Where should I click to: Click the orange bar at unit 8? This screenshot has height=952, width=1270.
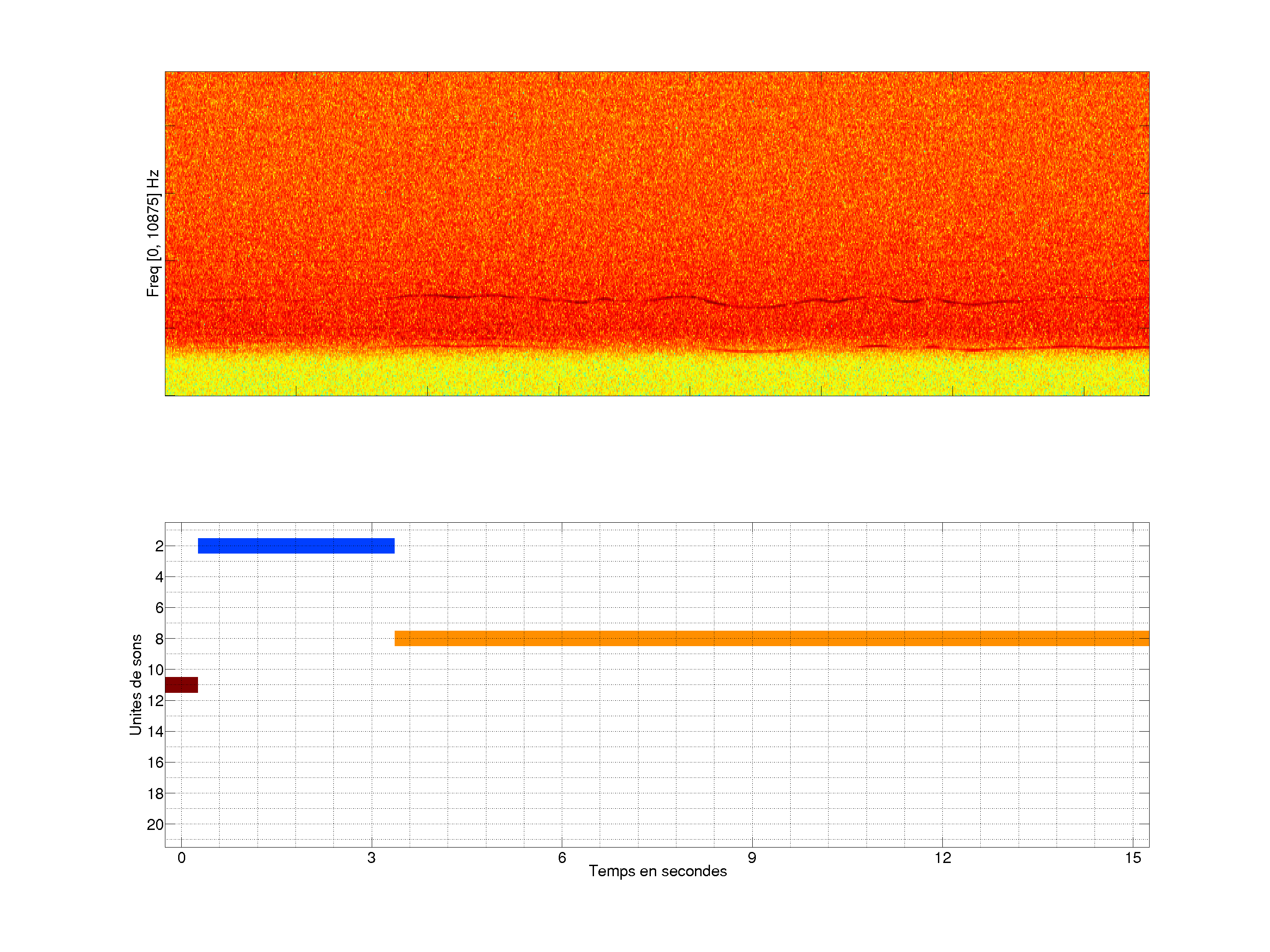pos(771,638)
